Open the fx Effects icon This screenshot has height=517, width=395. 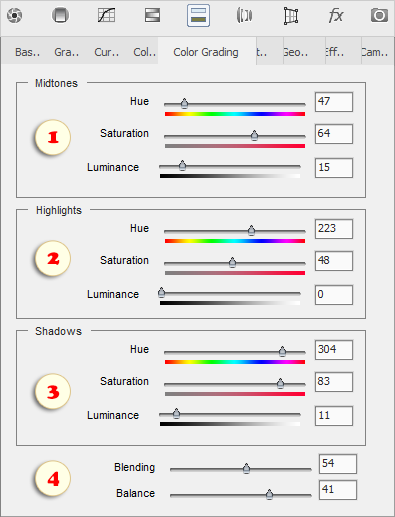click(336, 15)
